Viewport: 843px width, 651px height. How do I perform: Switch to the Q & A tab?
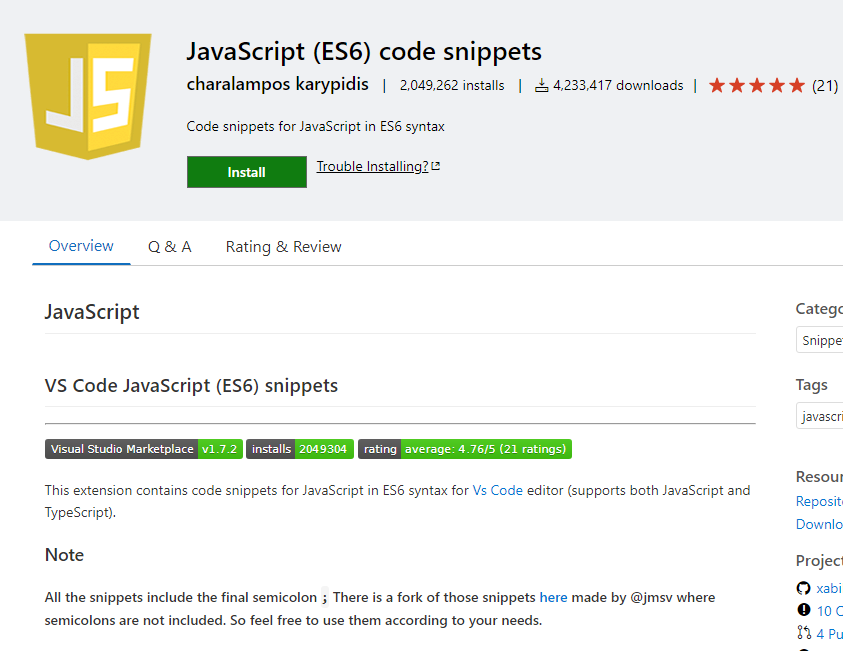point(169,245)
